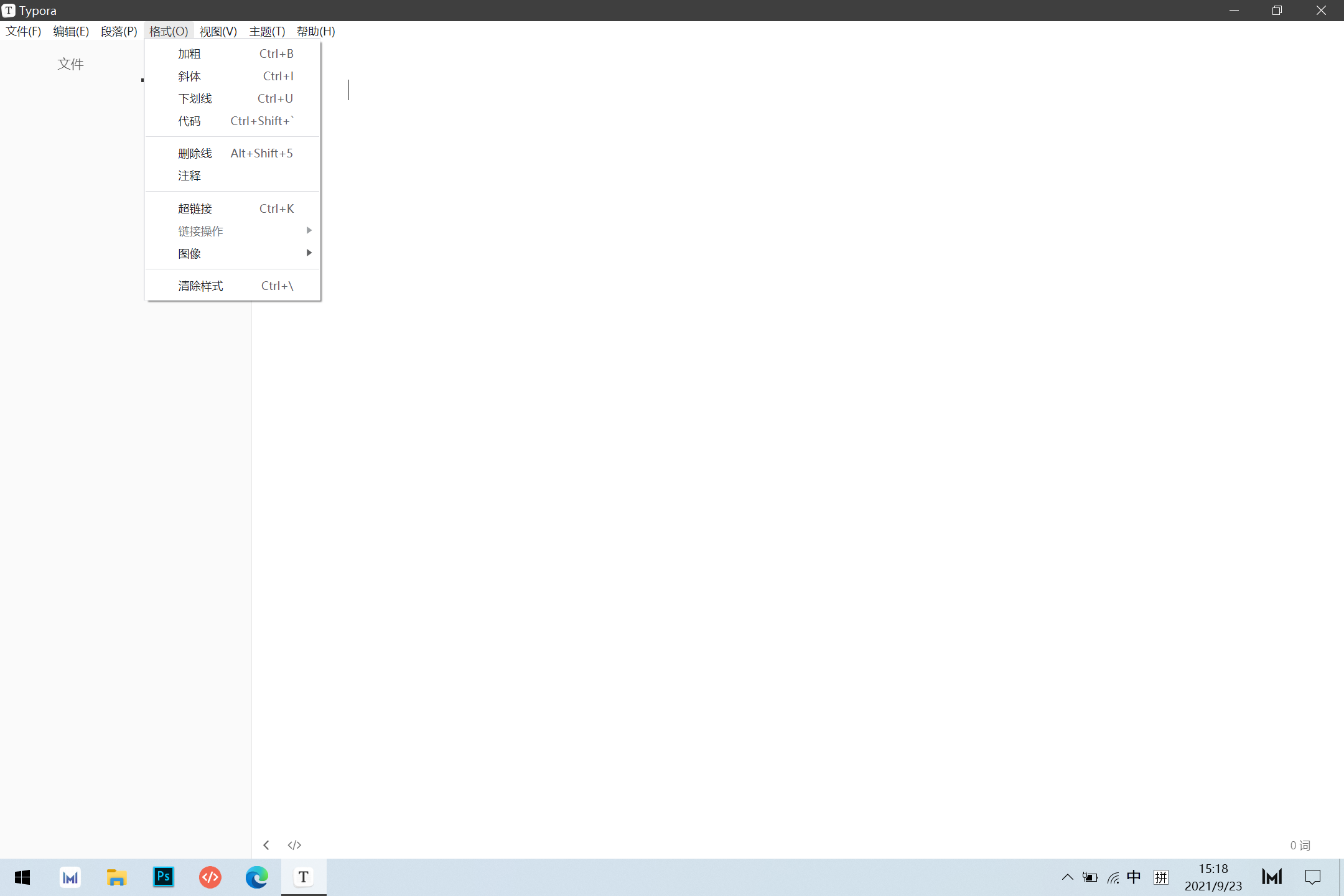
Task: Open Microsoft Edge from taskbar
Action: tap(256, 877)
